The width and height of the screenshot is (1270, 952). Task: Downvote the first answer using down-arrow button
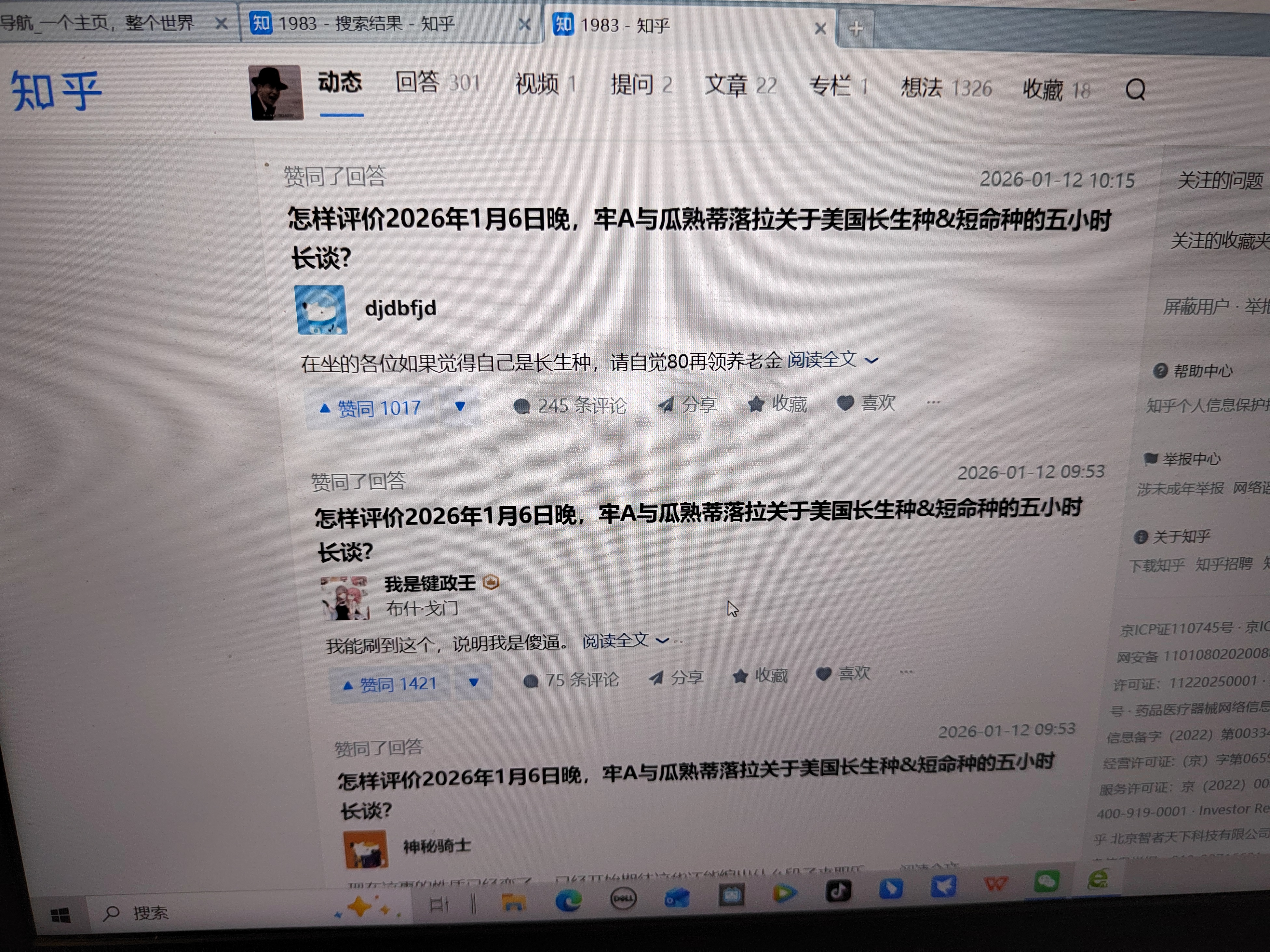[x=459, y=407]
